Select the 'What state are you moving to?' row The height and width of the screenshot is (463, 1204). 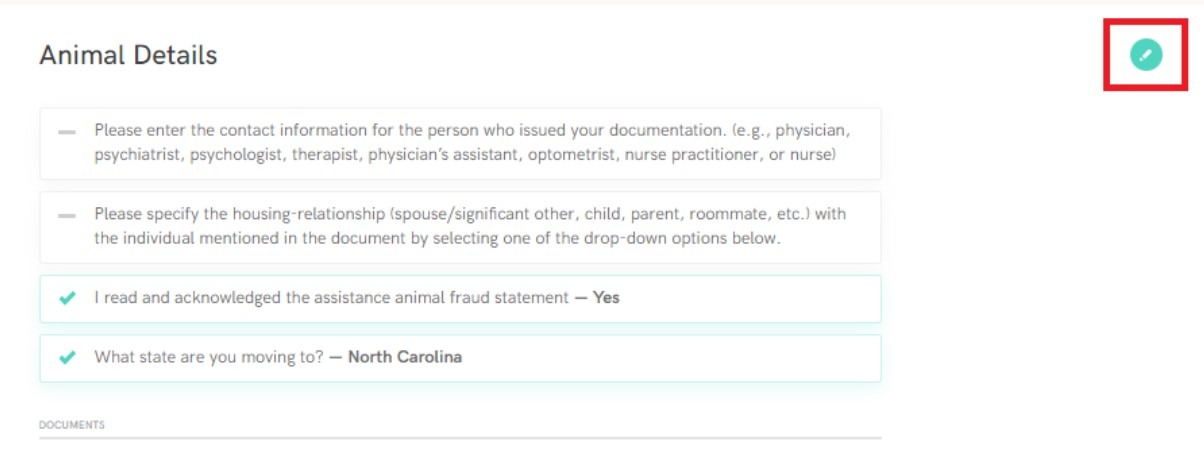pos(460,358)
